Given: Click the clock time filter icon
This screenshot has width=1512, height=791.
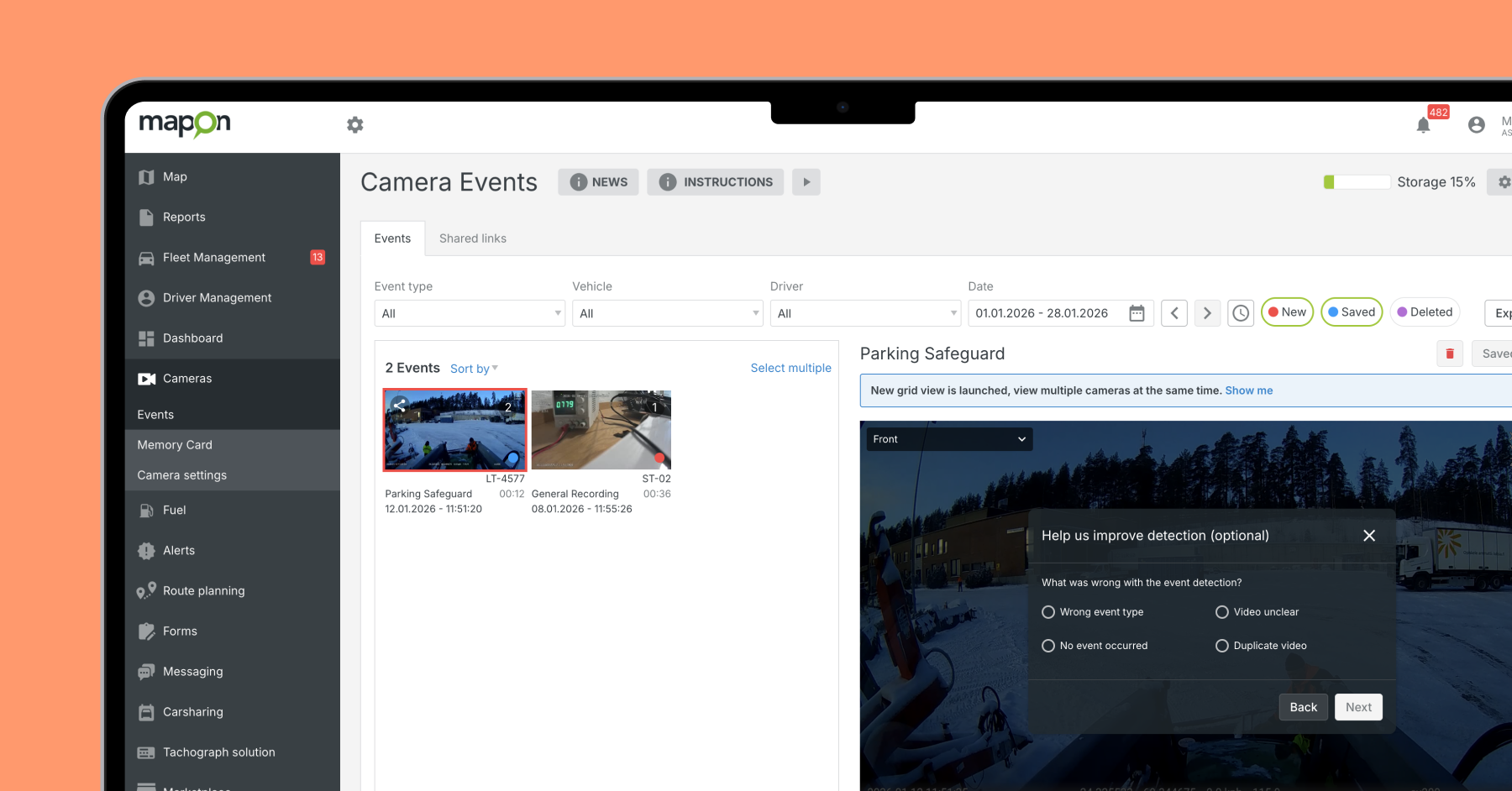Looking at the screenshot, I should [1241, 313].
